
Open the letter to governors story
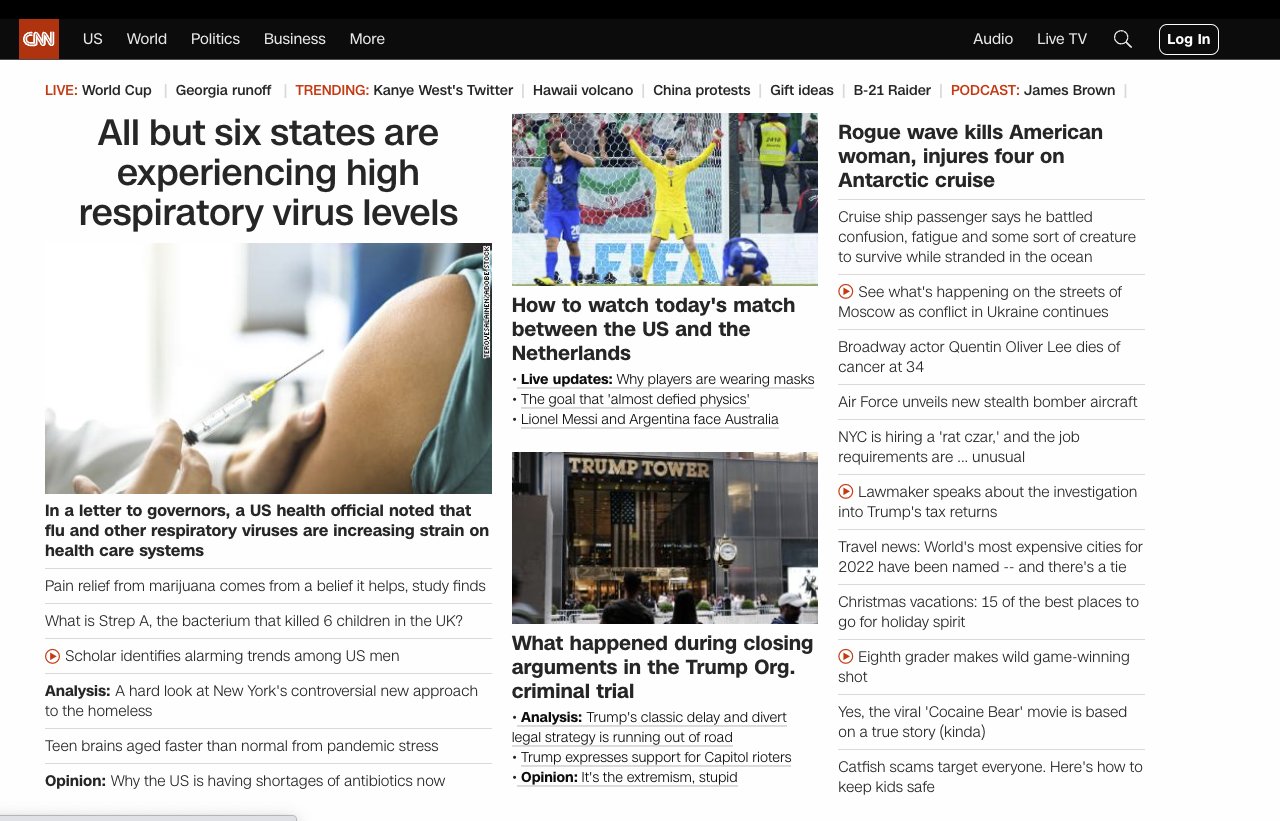(268, 530)
